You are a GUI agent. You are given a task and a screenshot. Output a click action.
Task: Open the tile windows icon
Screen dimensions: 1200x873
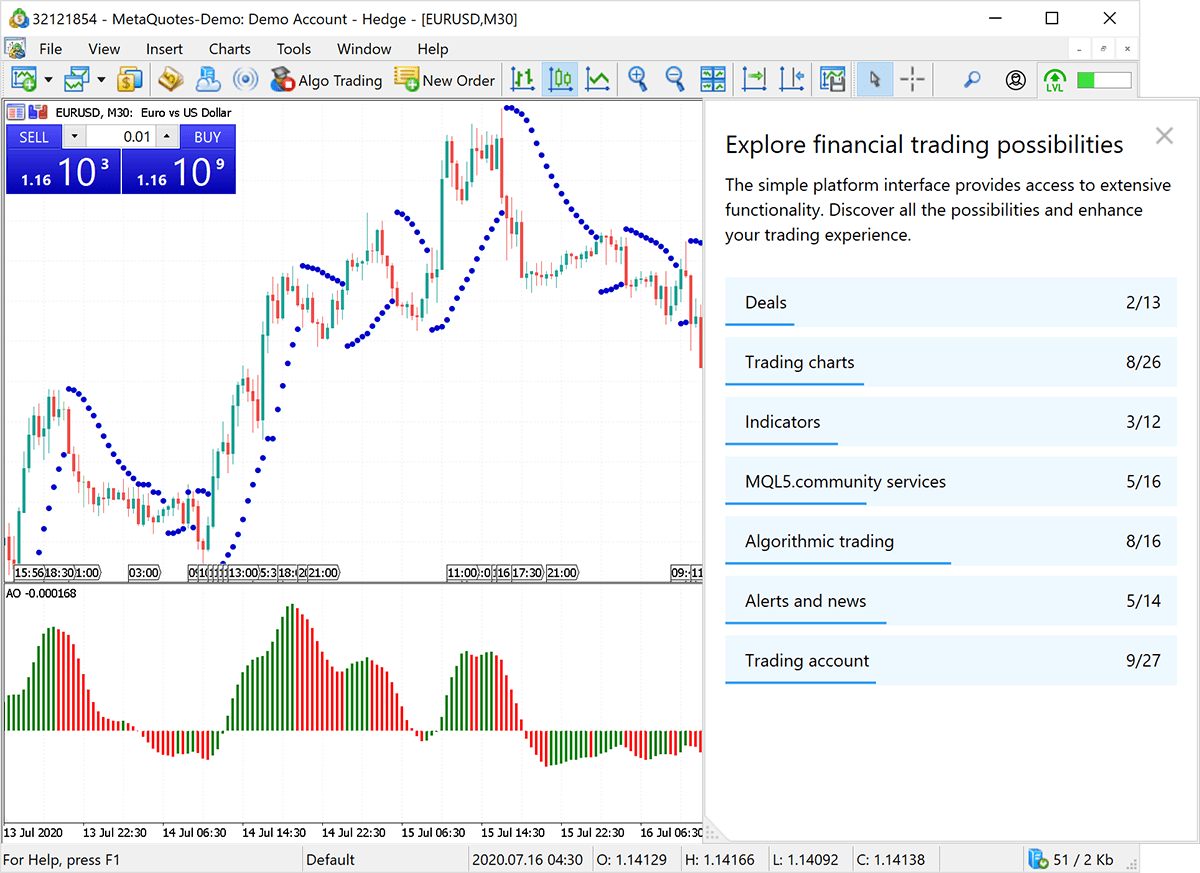coord(713,79)
